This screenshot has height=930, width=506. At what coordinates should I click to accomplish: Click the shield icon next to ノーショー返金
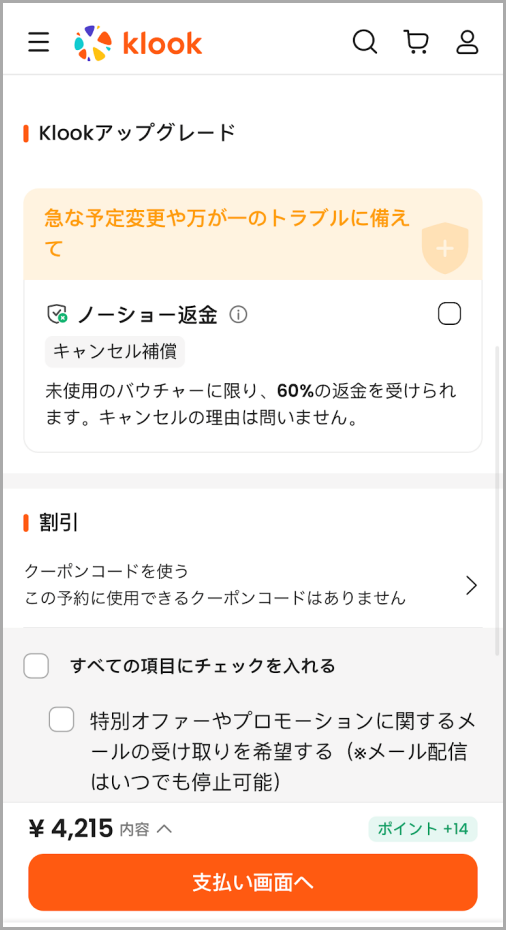tap(57, 314)
